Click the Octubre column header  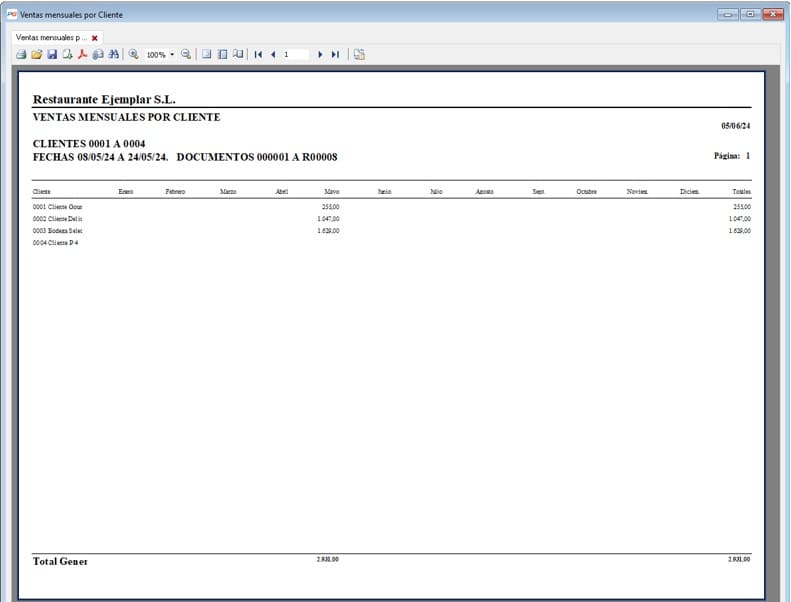pos(587,192)
